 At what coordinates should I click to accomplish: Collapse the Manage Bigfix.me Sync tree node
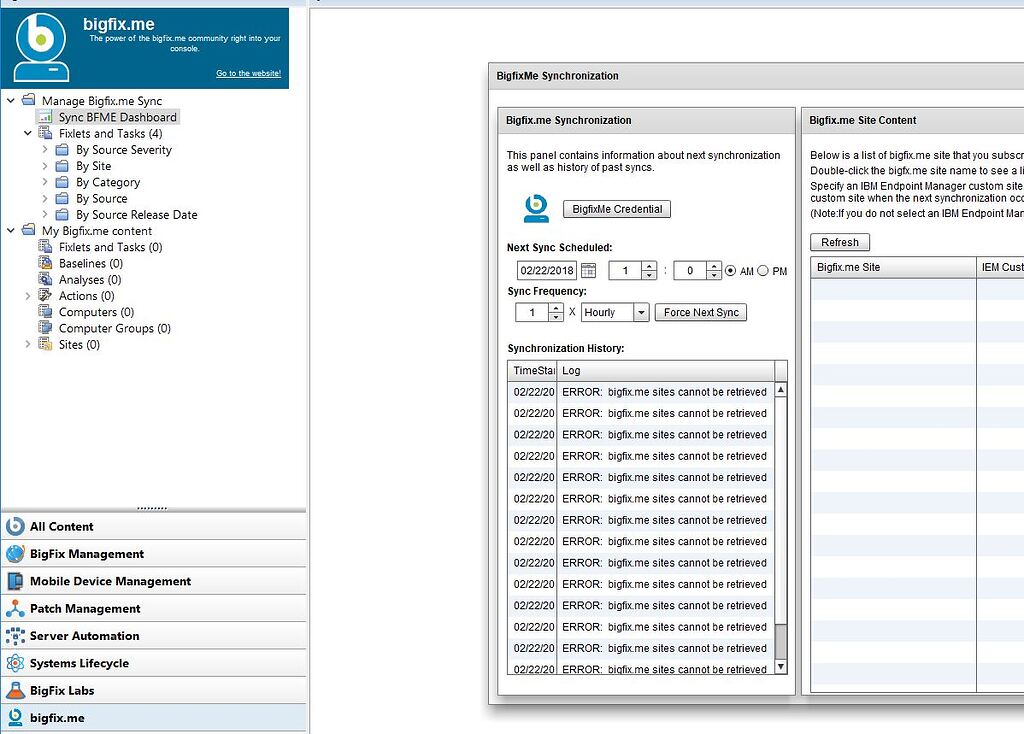coord(10,100)
